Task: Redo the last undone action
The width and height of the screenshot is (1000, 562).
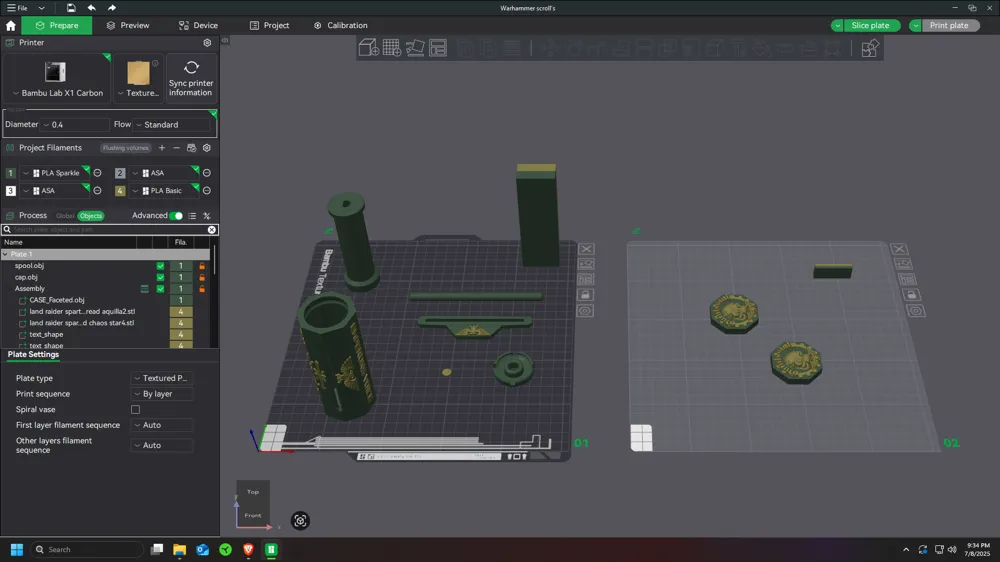Action: [112, 8]
